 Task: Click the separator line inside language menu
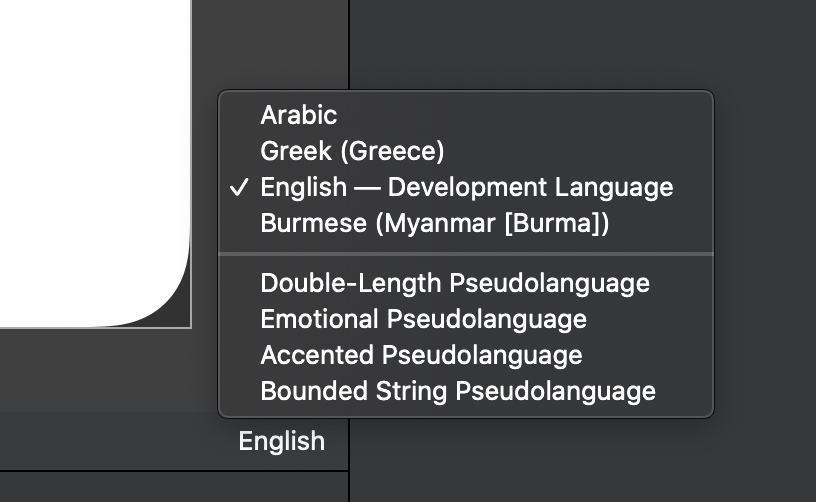[466, 254]
